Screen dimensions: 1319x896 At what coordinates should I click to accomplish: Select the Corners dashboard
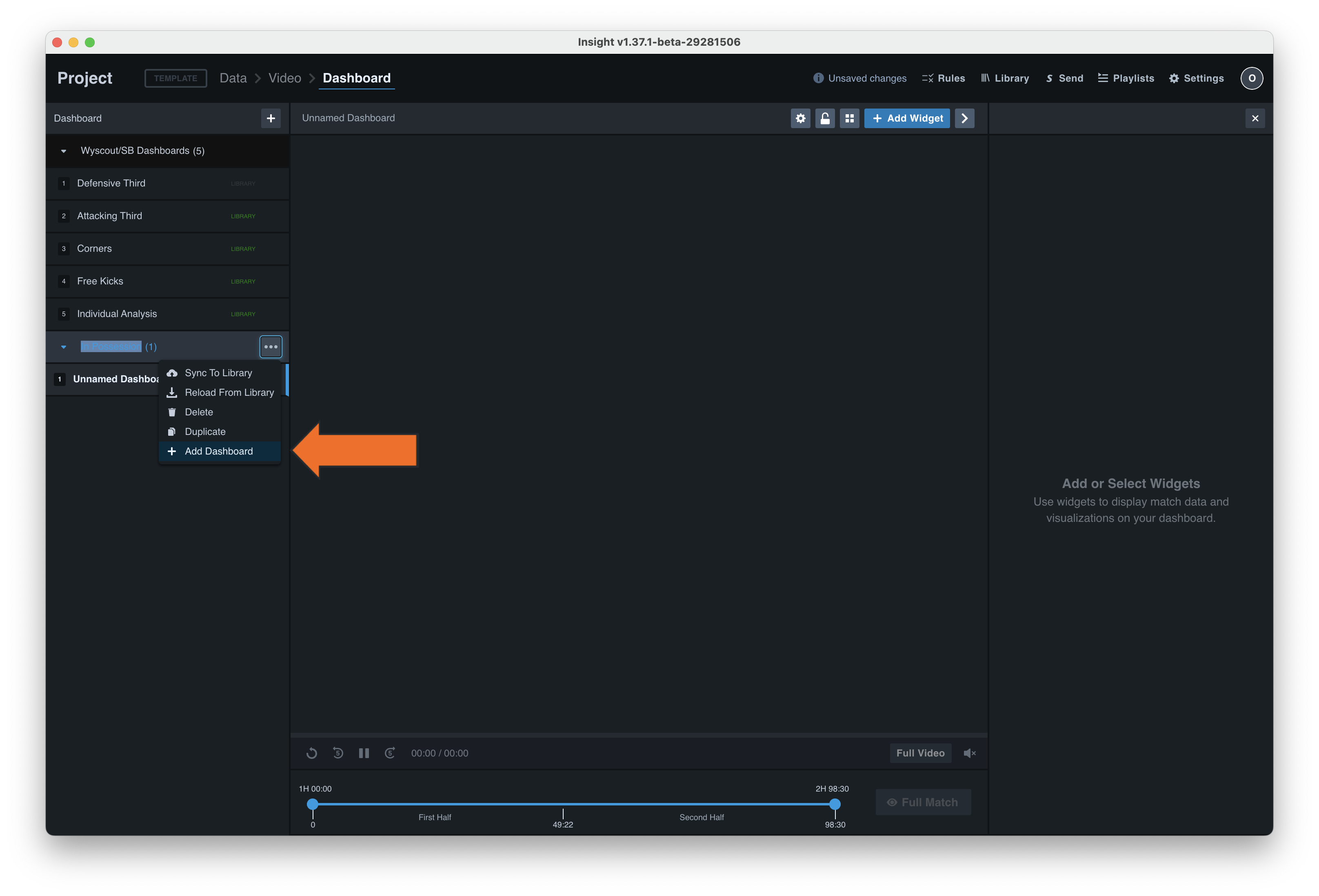[167, 248]
